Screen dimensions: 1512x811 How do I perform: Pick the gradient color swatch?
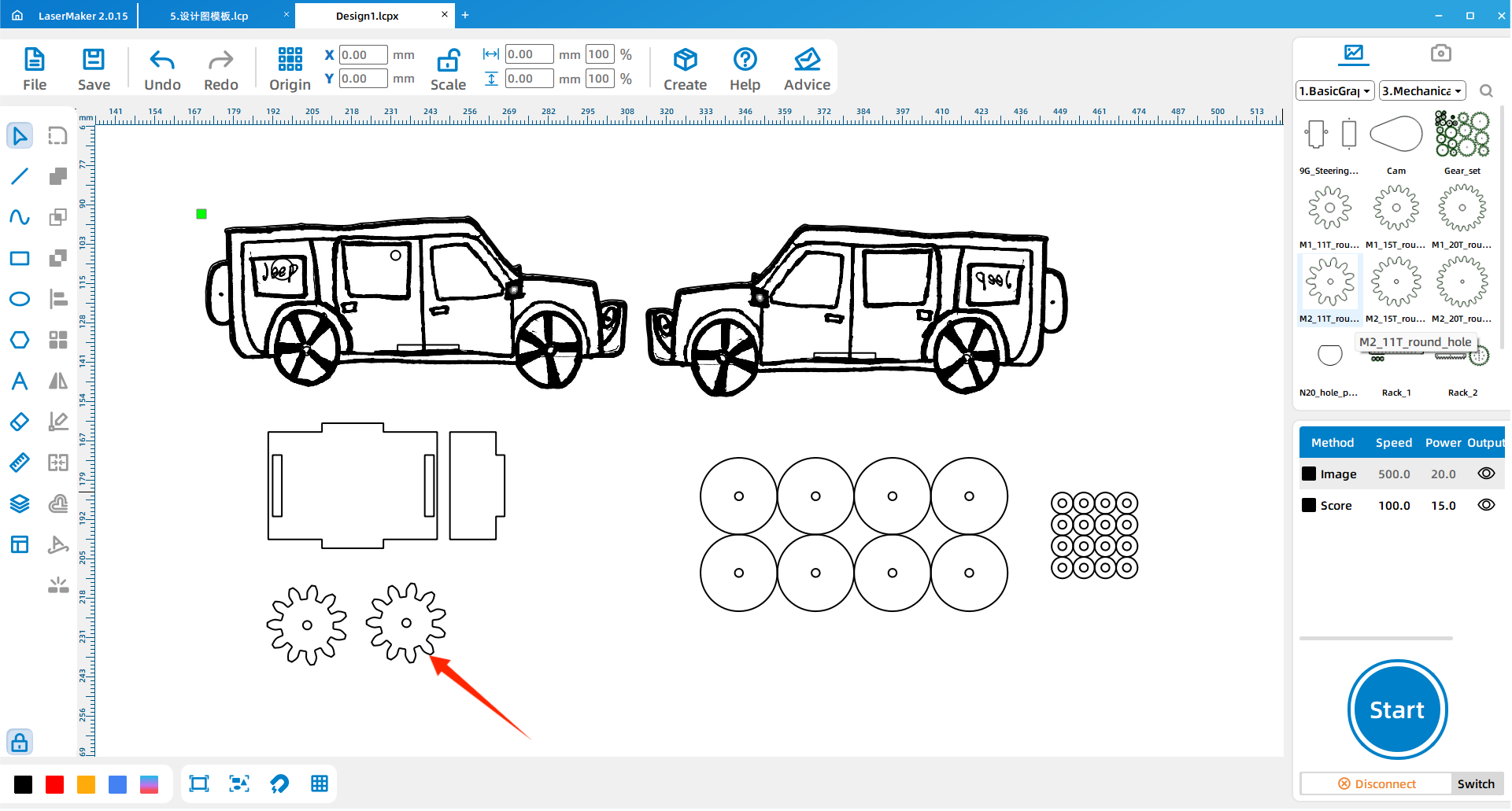coord(149,784)
